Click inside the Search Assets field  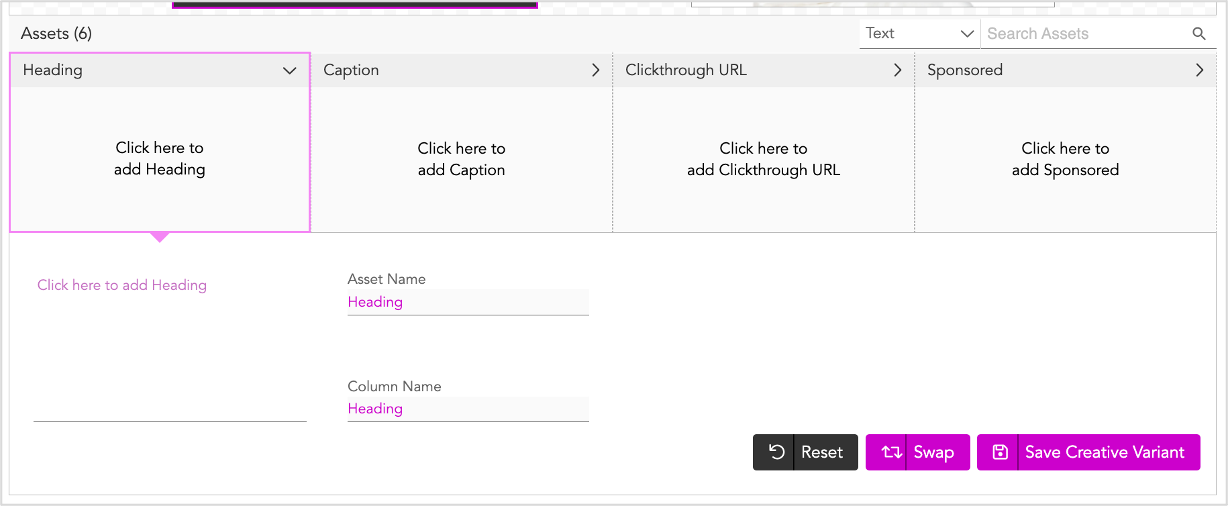pyautogui.click(x=1087, y=34)
